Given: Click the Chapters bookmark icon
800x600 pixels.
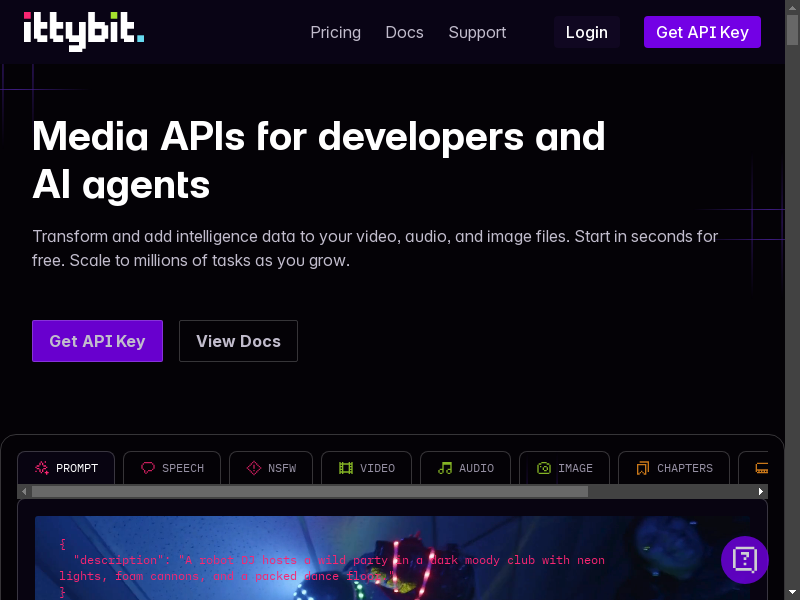Looking at the screenshot, I should pos(643,468).
